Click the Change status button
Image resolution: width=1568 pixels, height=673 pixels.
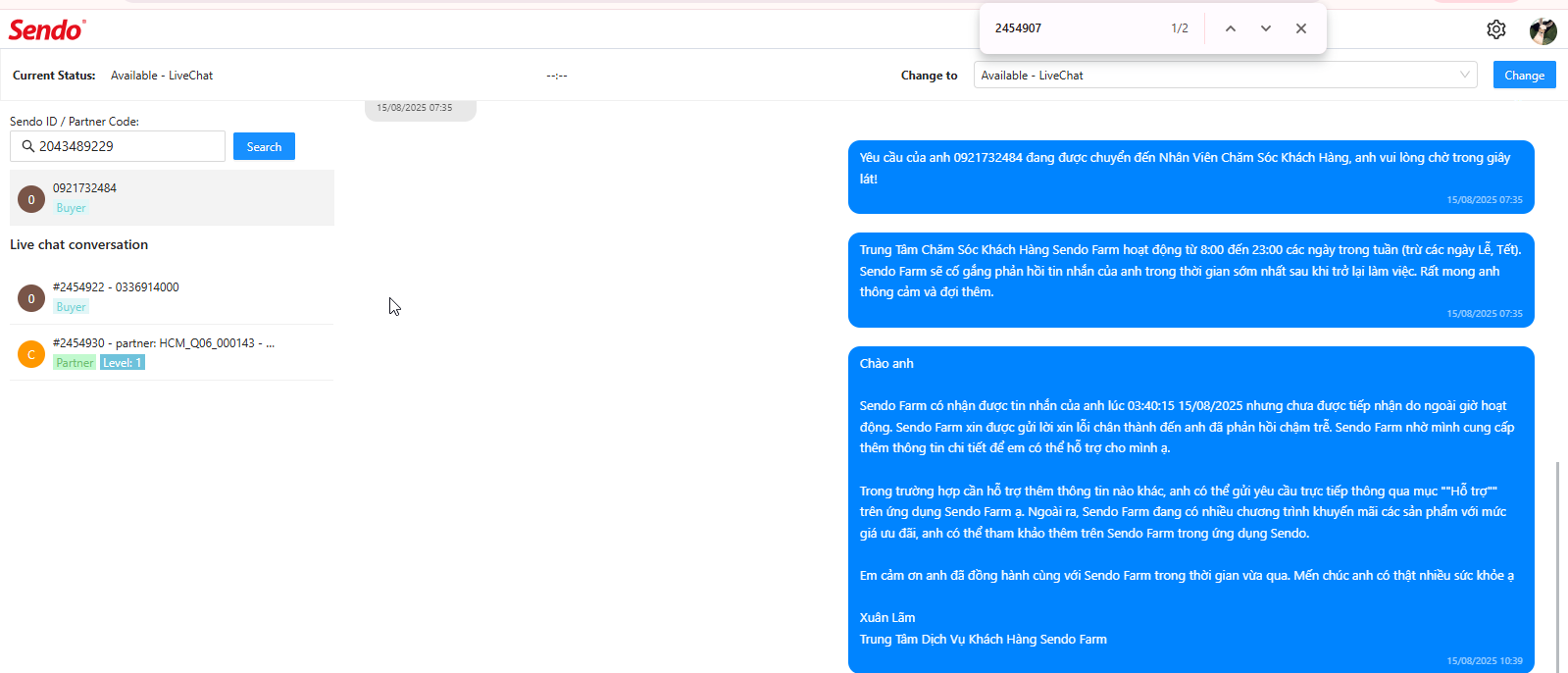pos(1524,75)
